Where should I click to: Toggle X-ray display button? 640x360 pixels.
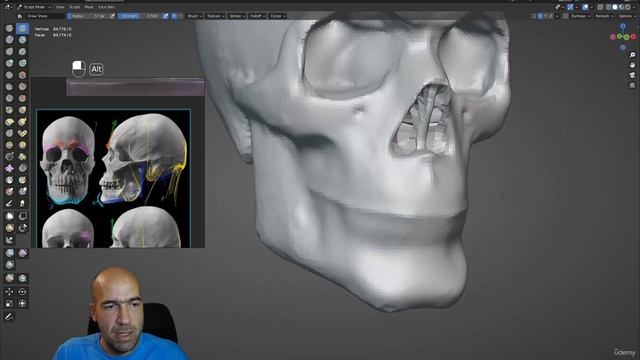tap(600, 7)
